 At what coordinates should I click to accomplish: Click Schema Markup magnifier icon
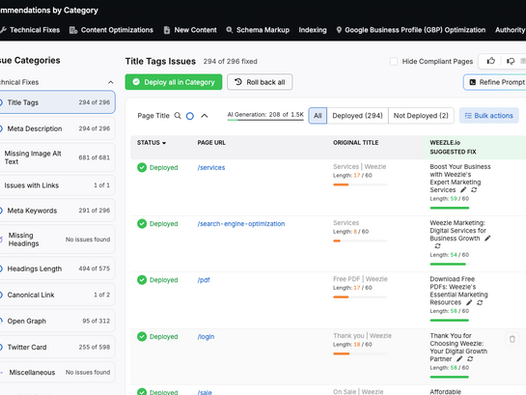(x=229, y=30)
